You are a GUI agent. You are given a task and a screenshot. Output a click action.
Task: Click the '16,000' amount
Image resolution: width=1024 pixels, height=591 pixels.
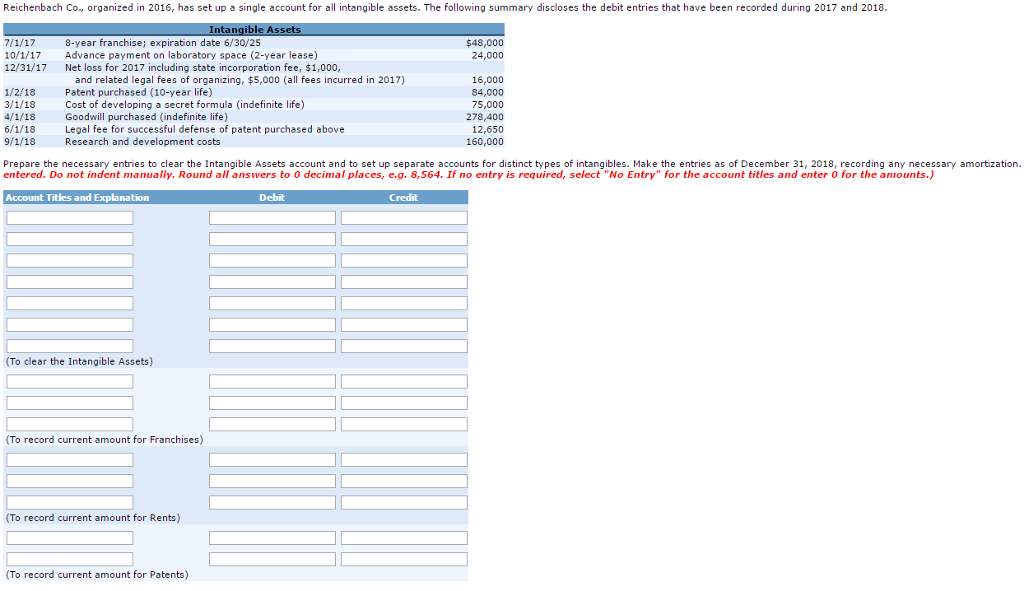(487, 80)
